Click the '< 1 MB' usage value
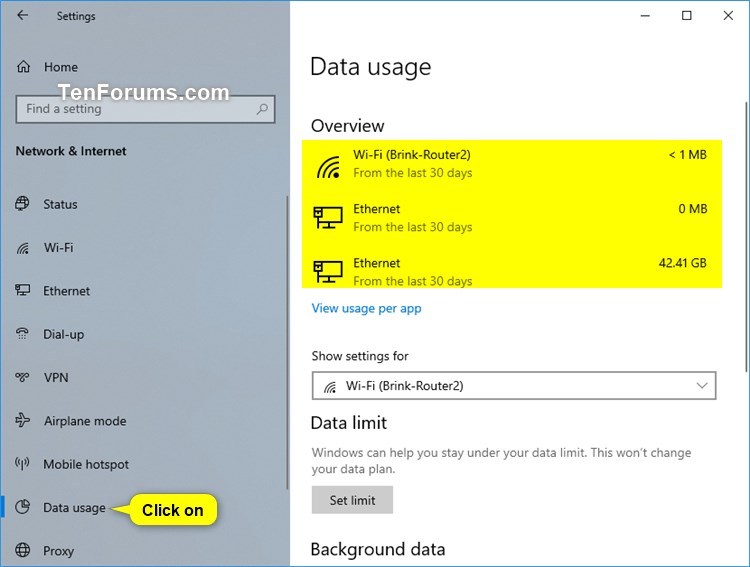This screenshot has width=750, height=567. [x=687, y=155]
